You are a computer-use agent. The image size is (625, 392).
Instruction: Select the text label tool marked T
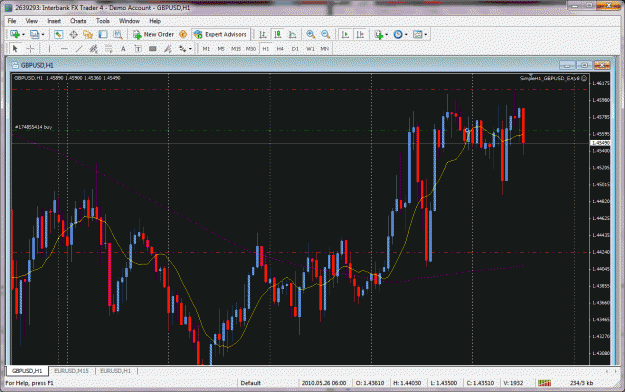tap(138, 49)
